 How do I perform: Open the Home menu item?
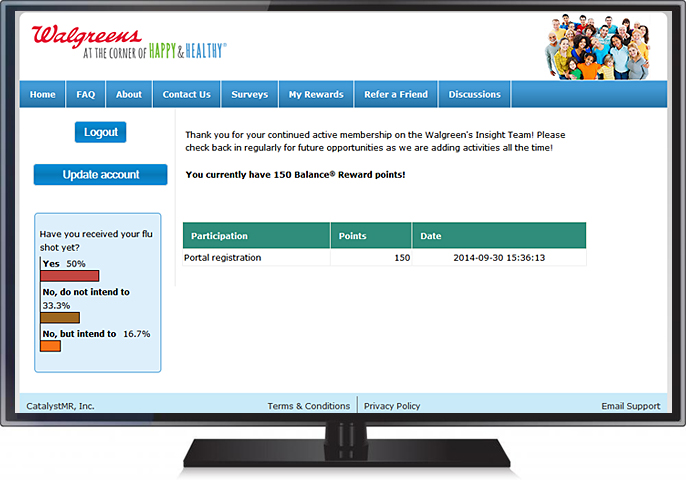coord(43,95)
